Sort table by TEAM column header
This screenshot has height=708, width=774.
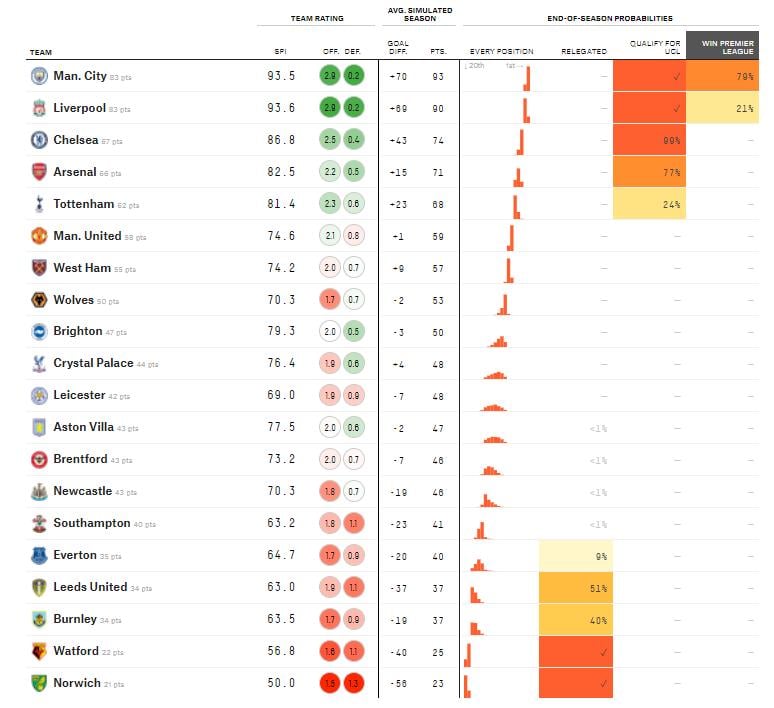(40, 52)
